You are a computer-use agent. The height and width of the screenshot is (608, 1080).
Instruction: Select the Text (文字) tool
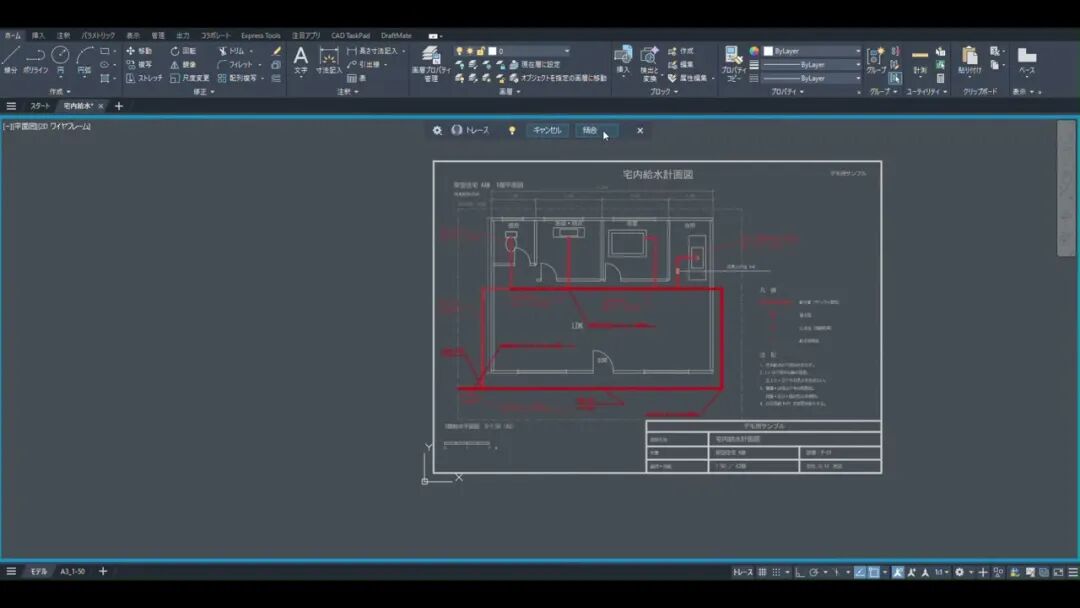pos(301,59)
